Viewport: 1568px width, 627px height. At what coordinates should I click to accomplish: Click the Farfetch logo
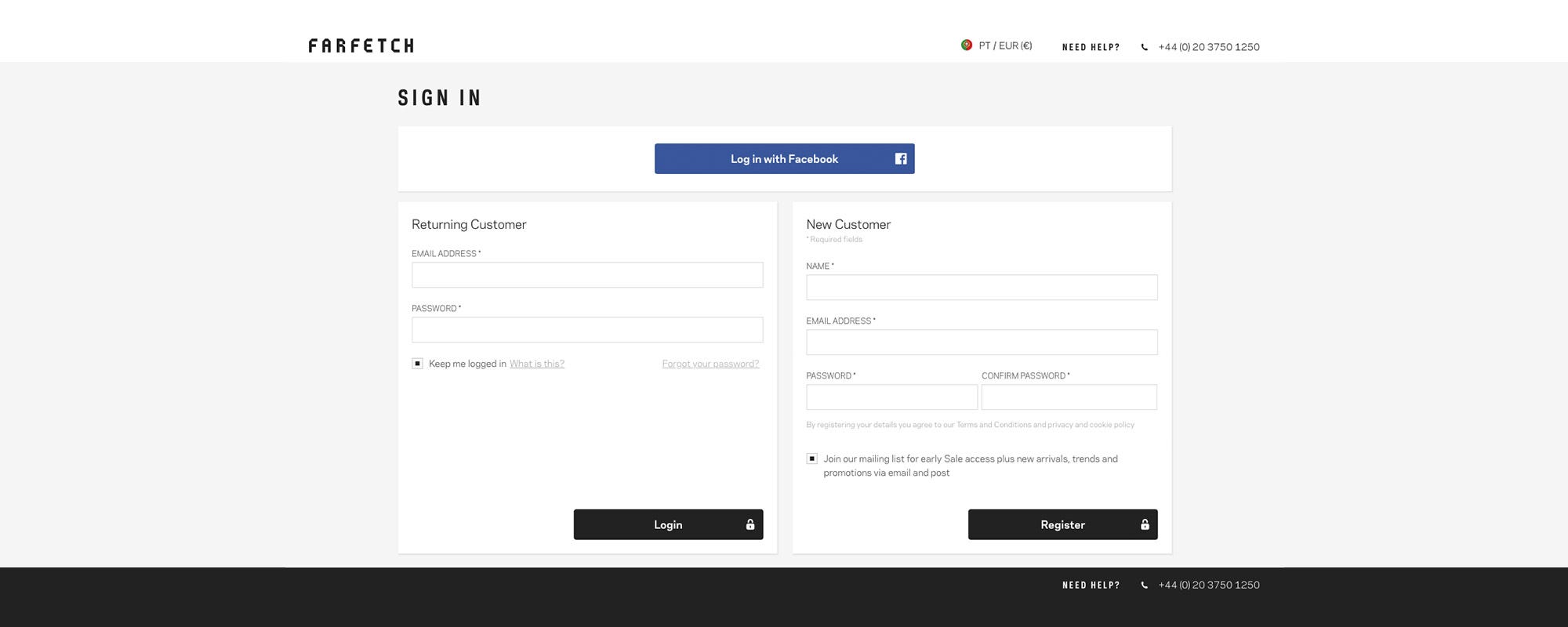coord(361,45)
